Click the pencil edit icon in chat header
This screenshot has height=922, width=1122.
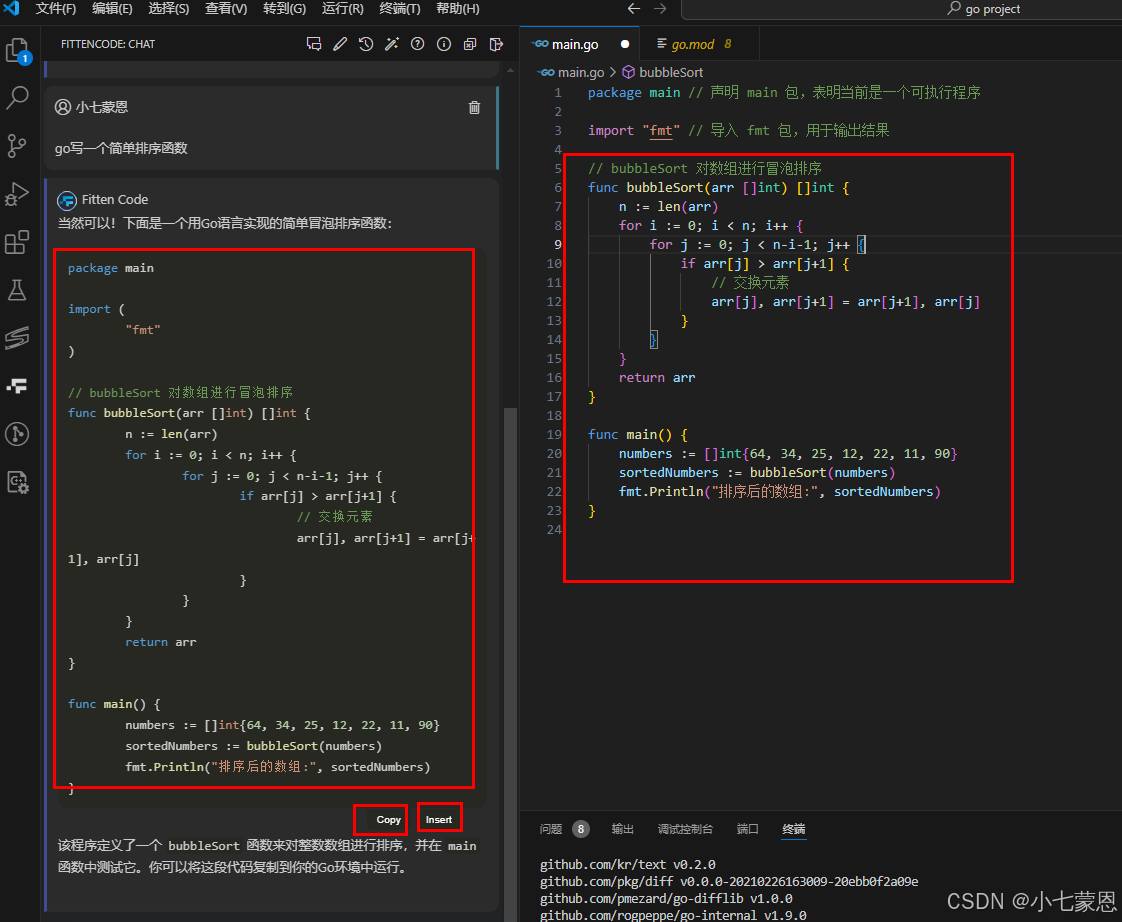[x=340, y=44]
